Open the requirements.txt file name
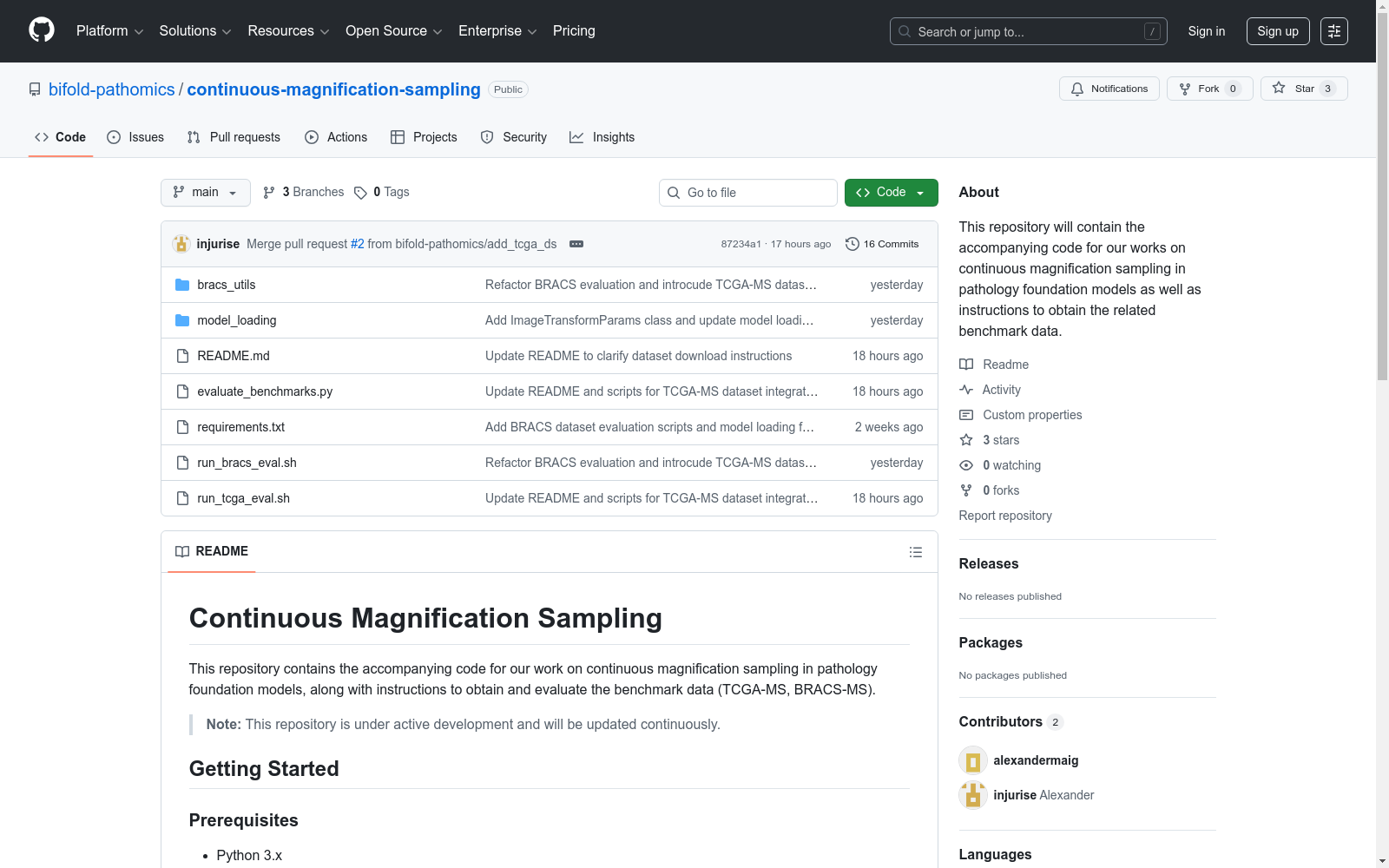The image size is (1389, 868). 240,427
